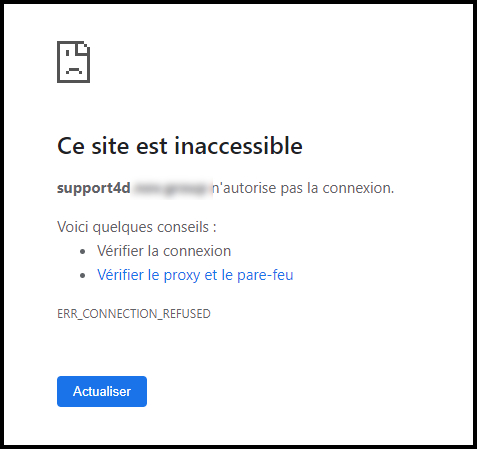Click the ERR_CONNECTION_REFUSED error code

coord(134,314)
